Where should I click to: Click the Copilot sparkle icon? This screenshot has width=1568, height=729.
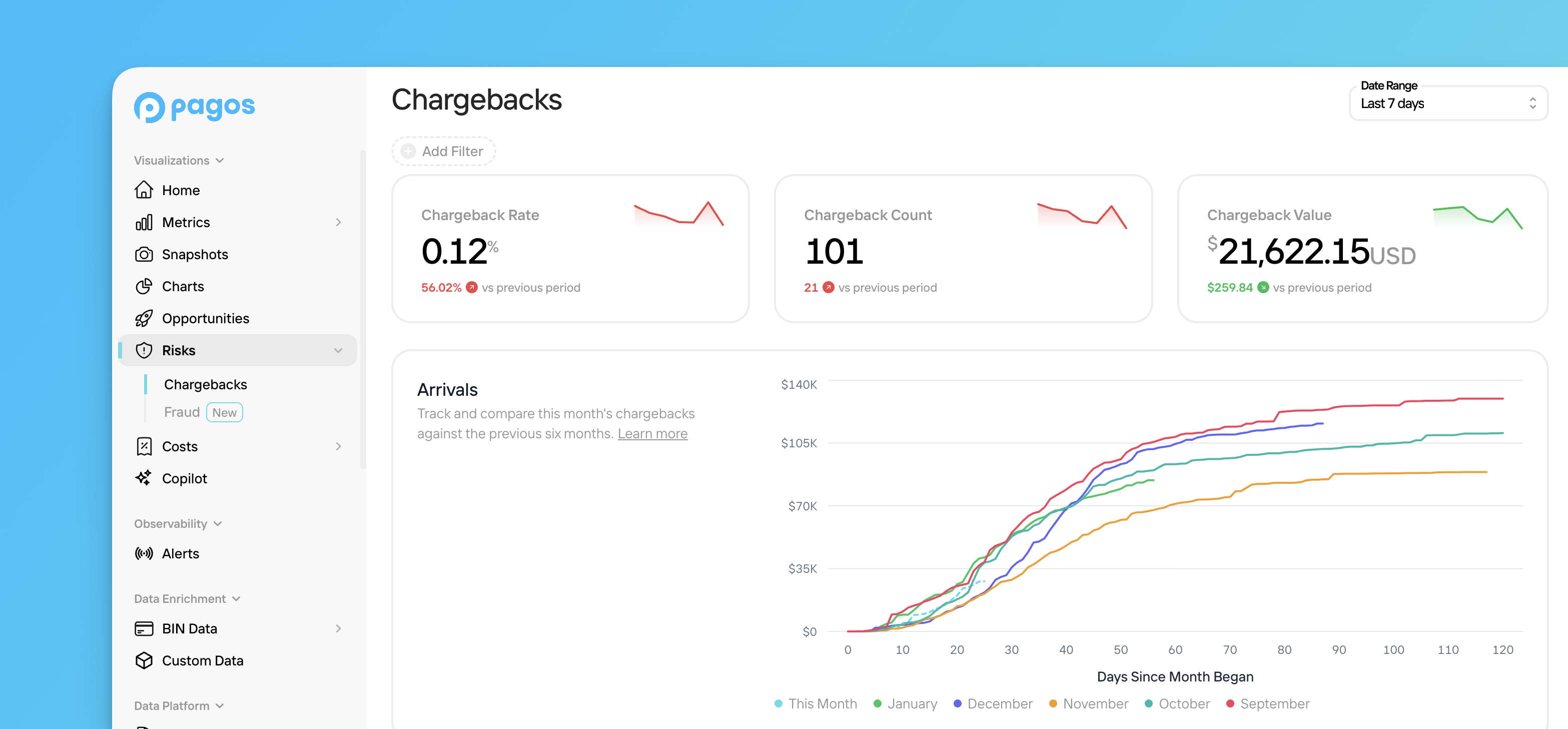tap(144, 478)
